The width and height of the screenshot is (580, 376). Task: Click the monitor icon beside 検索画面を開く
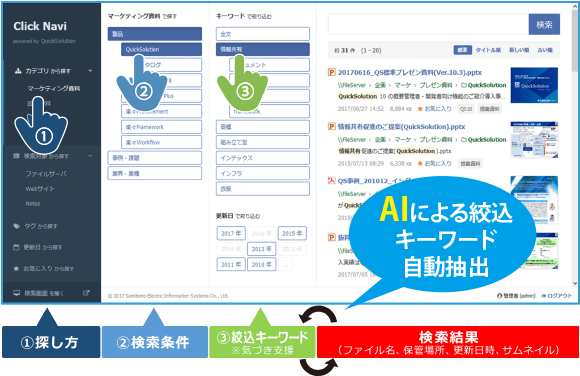click(x=17, y=293)
